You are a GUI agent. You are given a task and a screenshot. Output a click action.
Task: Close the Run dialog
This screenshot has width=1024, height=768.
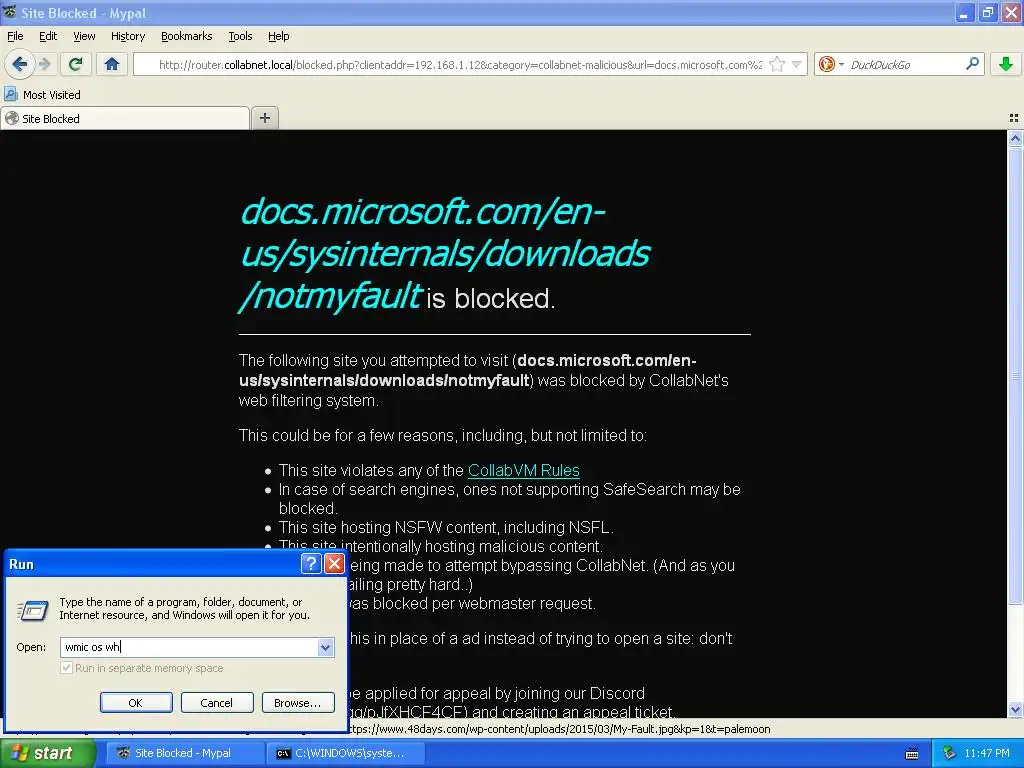[x=334, y=563]
